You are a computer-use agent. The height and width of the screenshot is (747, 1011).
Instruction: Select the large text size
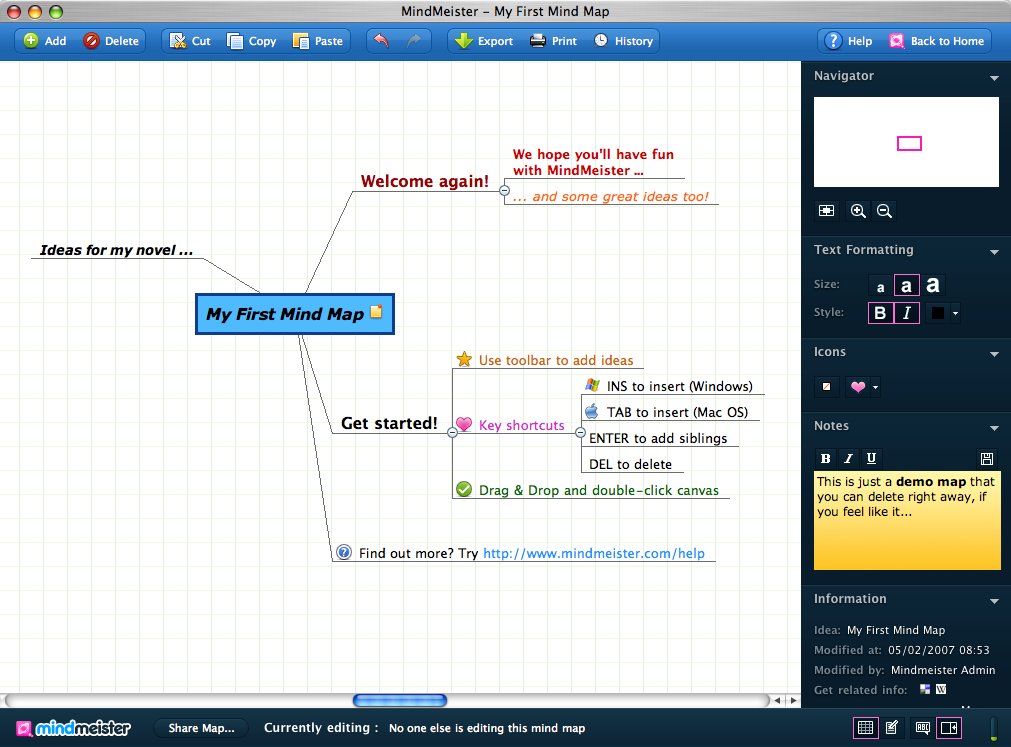tap(933, 284)
